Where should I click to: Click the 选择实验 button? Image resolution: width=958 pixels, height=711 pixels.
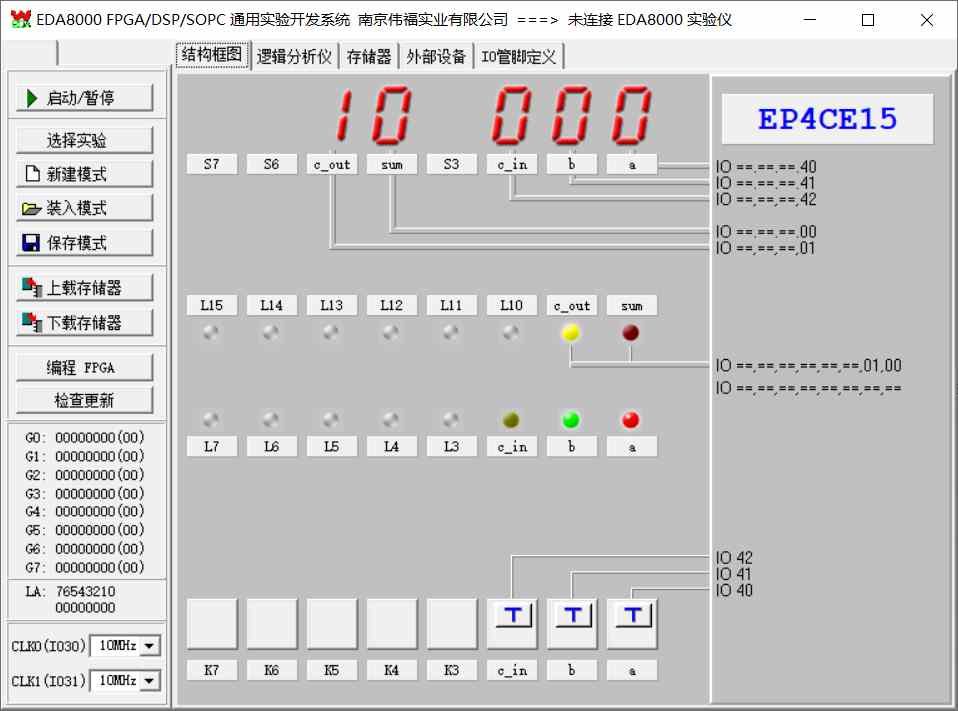click(x=85, y=140)
